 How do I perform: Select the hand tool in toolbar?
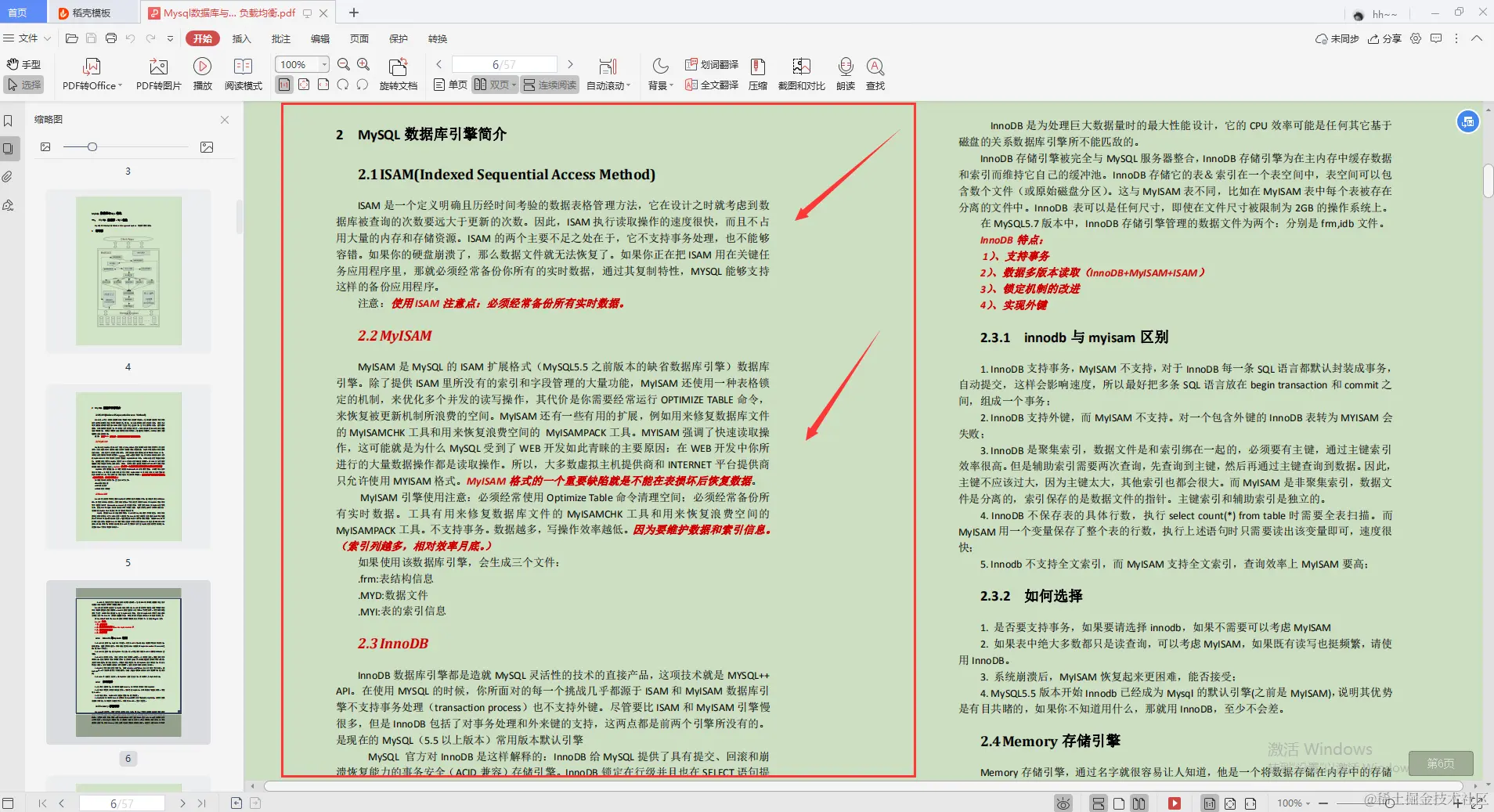pos(24,64)
